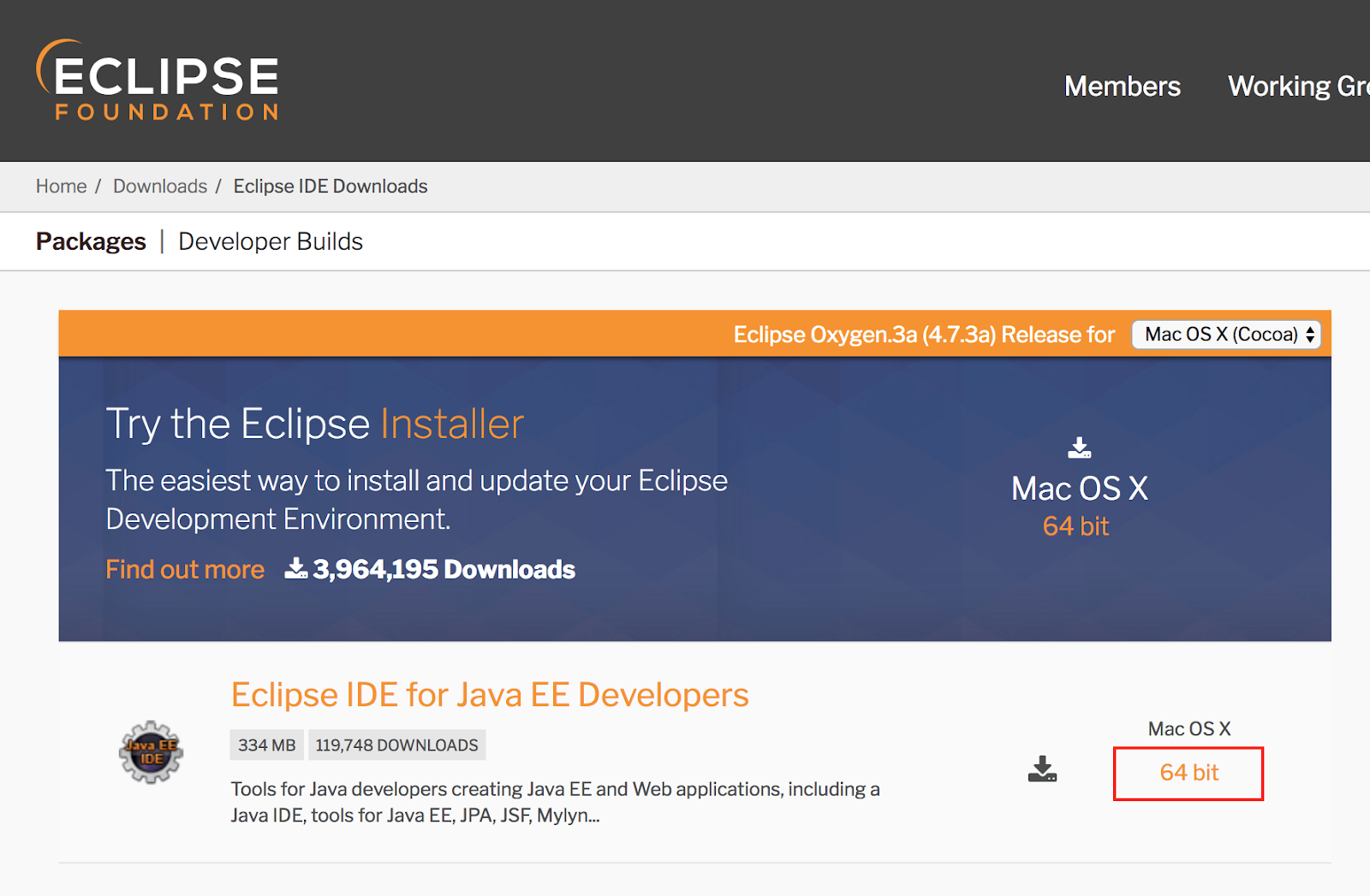
Task: Click the download icon beside 3,964,195 Downloads
Action: point(295,568)
